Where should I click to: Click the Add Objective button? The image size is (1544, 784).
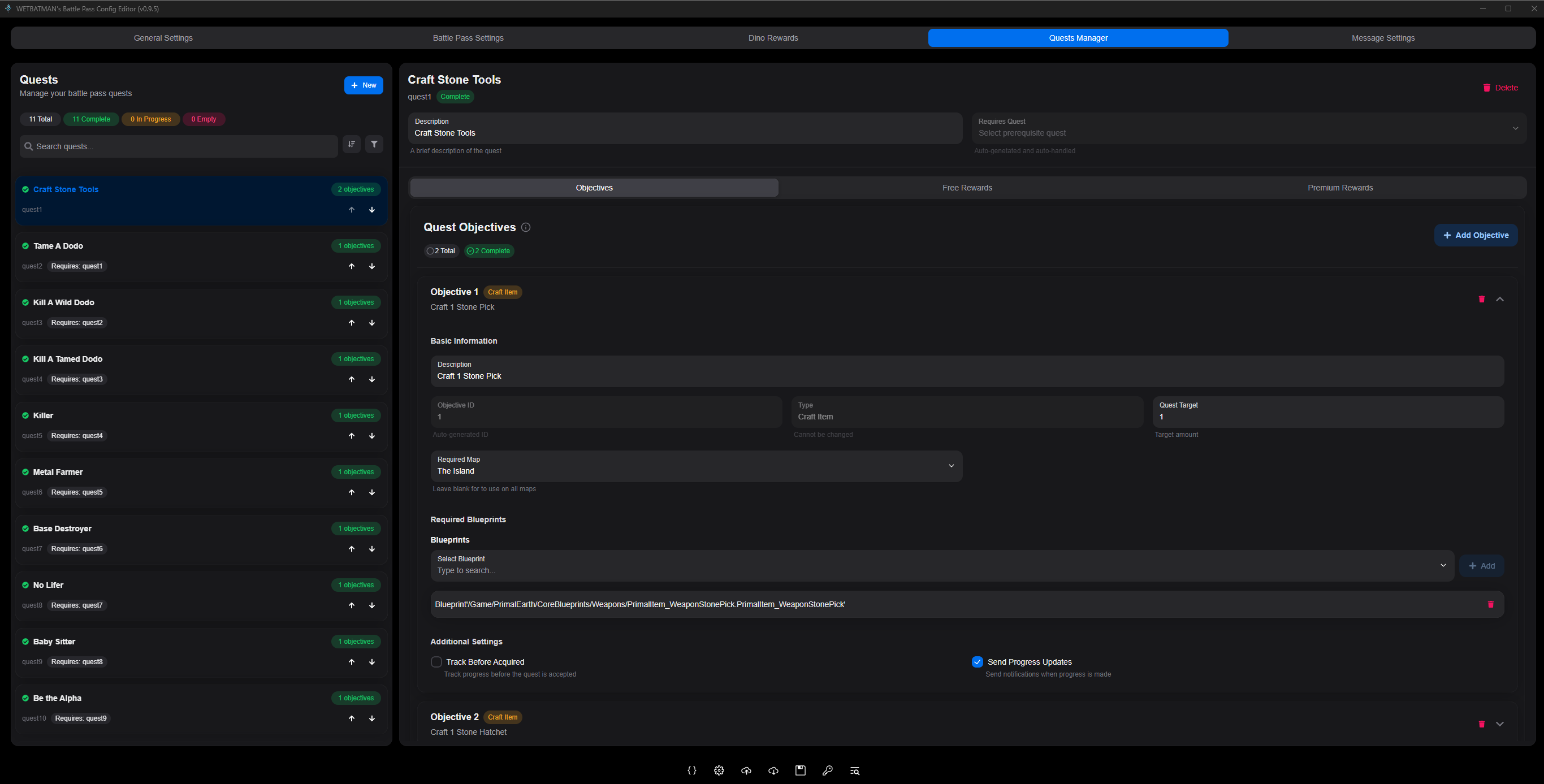(x=1476, y=236)
